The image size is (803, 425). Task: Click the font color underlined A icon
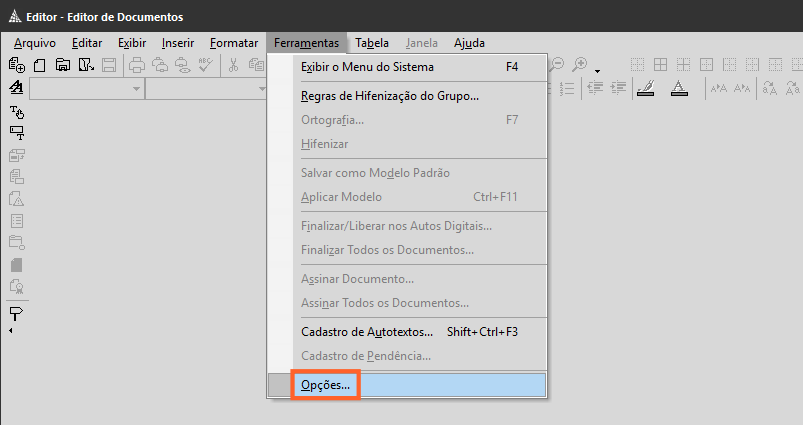click(x=679, y=88)
